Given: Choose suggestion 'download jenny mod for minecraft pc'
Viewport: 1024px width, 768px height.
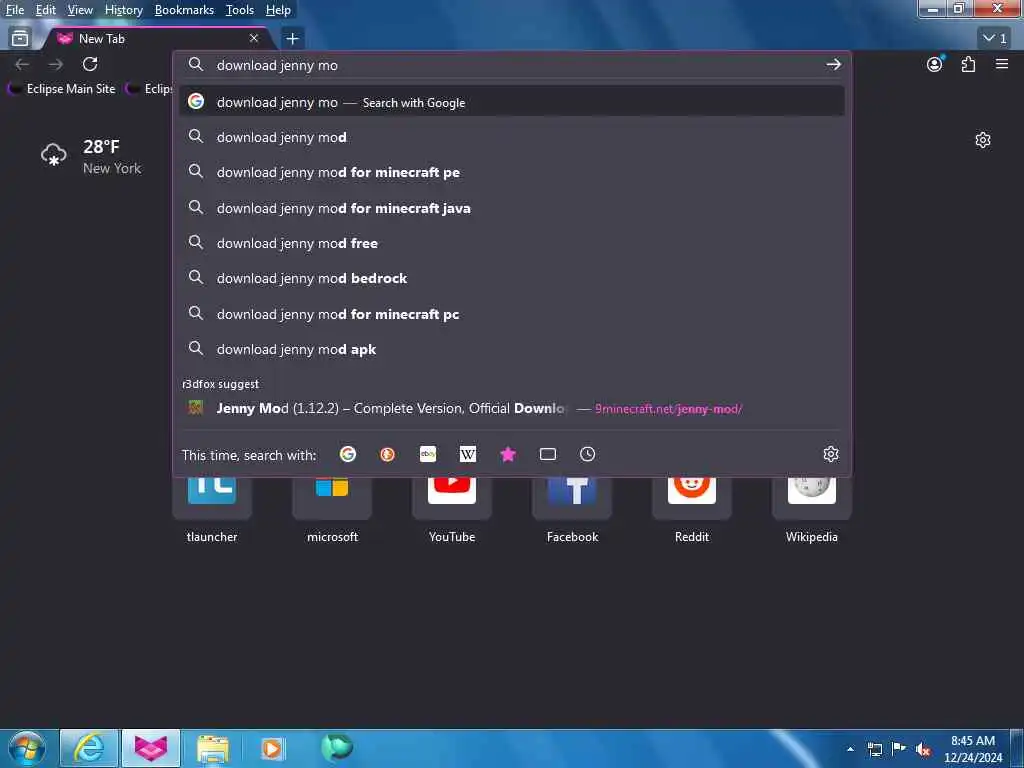Looking at the screenshot, I should (512, 314).
